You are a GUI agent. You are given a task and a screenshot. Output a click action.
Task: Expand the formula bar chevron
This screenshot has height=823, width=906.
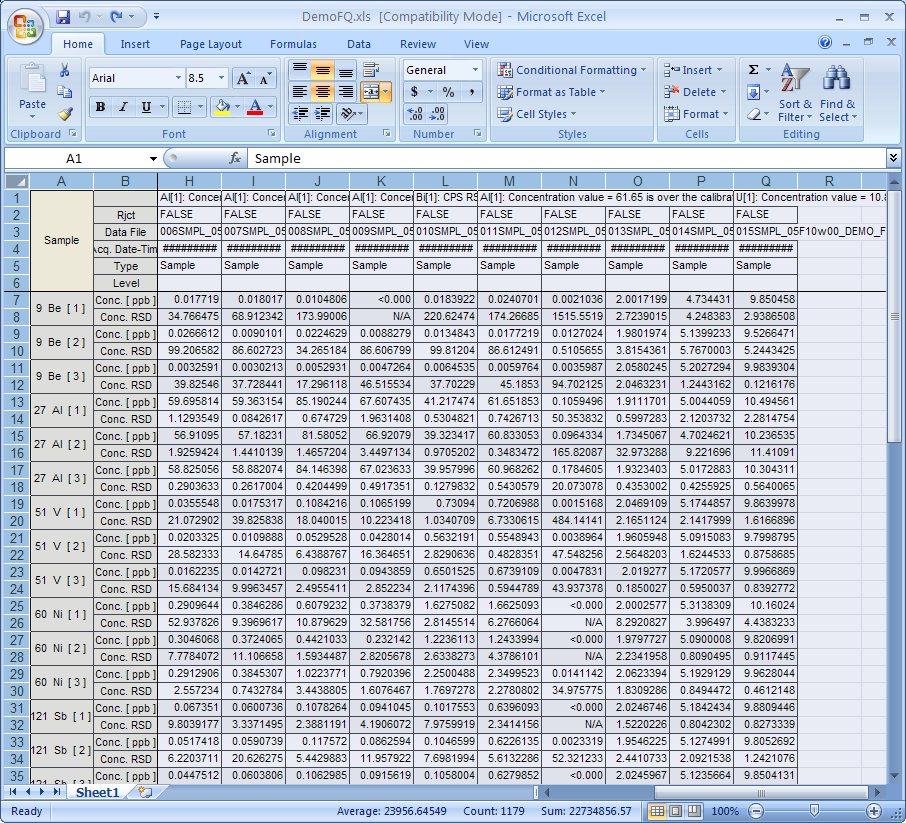tap(893, 158)
